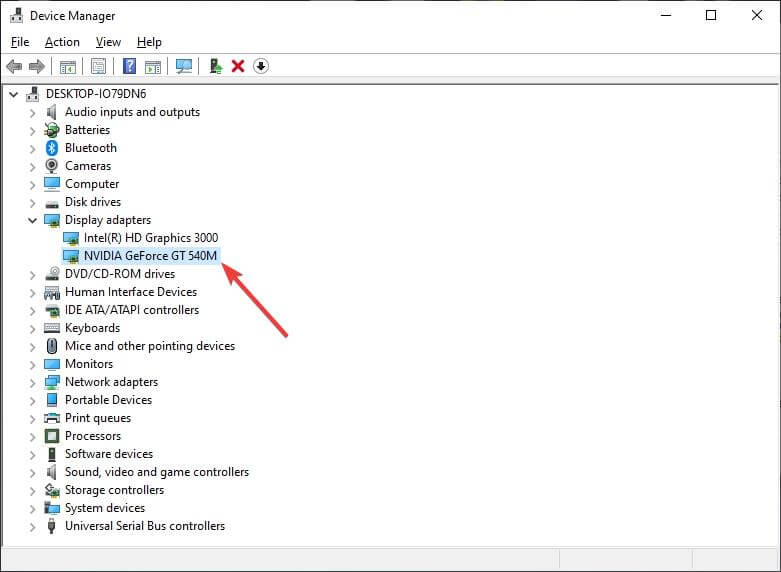Open the Help menu
The width and height of the screenshot is (781, 572).
click(149, 42)
